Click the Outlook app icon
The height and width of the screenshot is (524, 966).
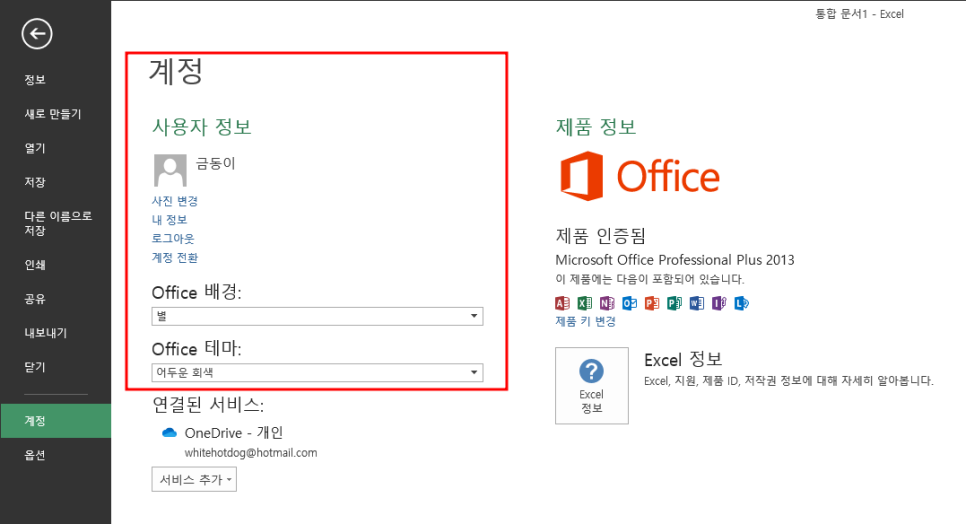tap(629, 303)
